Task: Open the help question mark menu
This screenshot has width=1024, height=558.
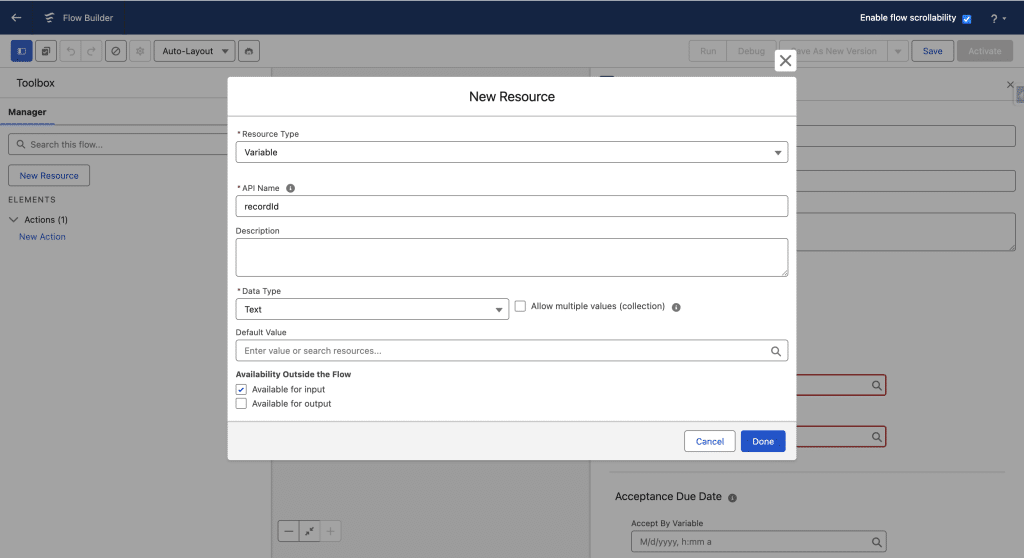Action: [x=994, y=19]
